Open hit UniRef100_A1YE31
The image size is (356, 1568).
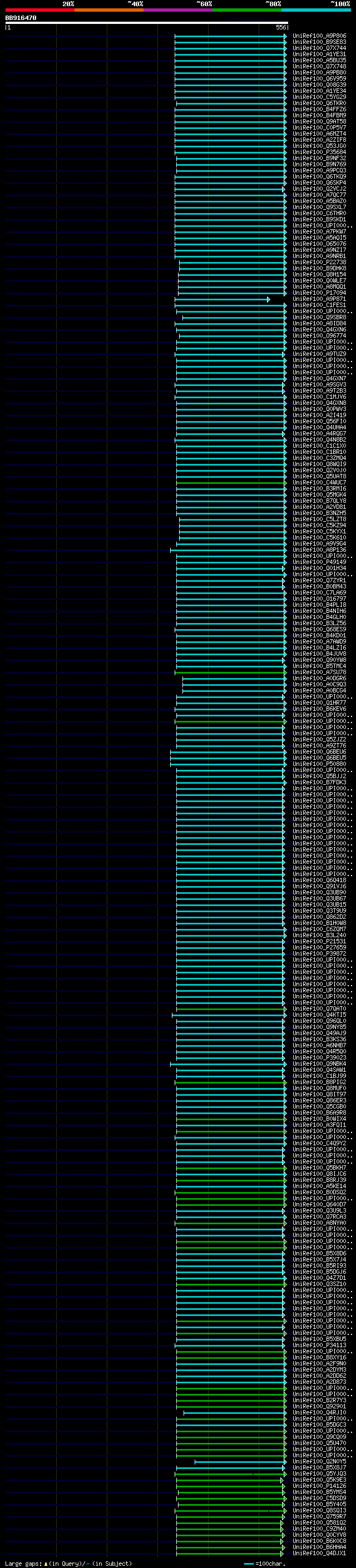coord(319,54)
